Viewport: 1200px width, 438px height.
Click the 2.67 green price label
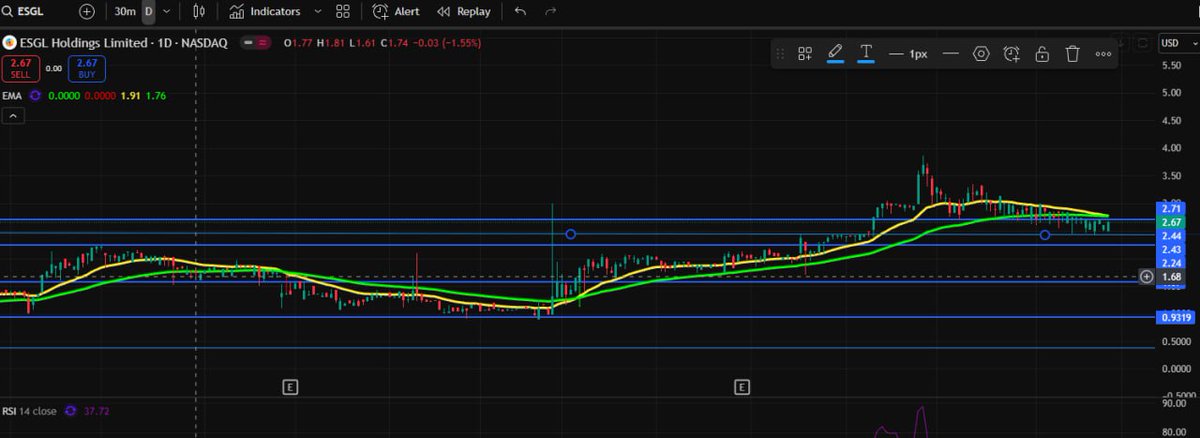(1173, 221)
